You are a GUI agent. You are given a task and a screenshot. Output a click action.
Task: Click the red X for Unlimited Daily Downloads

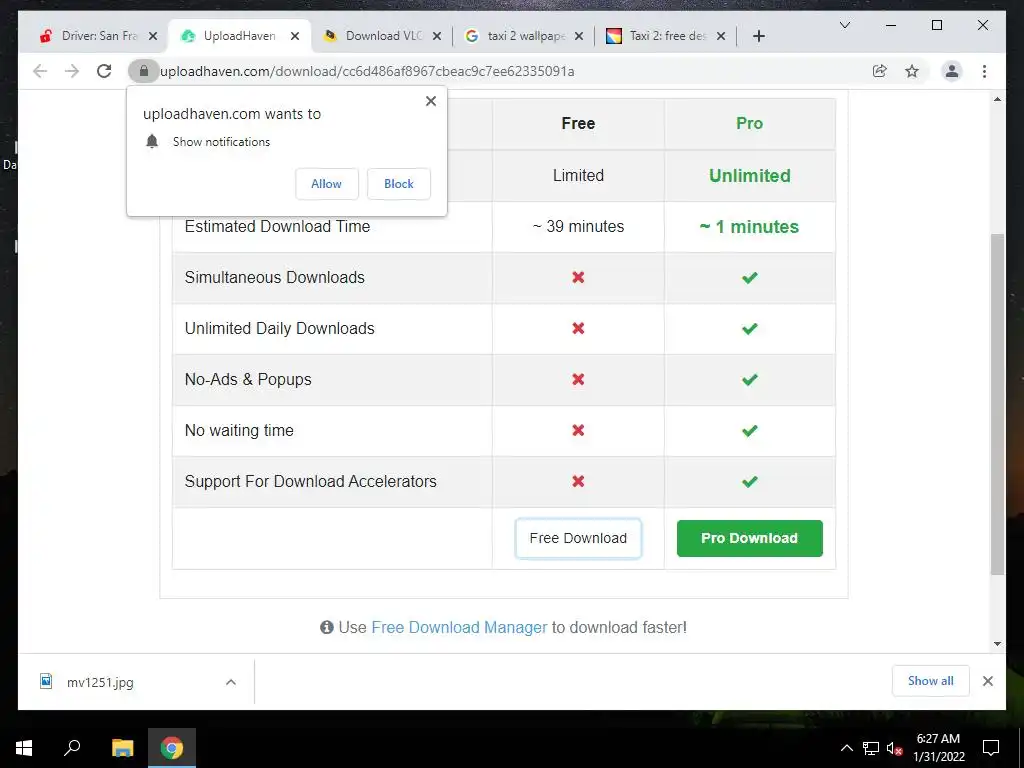point(578,328)
